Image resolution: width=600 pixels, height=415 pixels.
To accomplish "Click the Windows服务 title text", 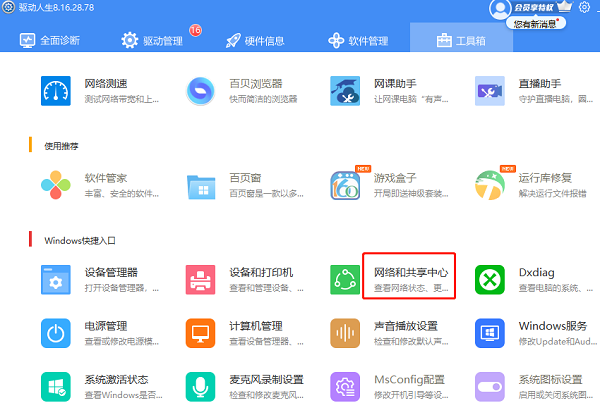I will 553,326.
